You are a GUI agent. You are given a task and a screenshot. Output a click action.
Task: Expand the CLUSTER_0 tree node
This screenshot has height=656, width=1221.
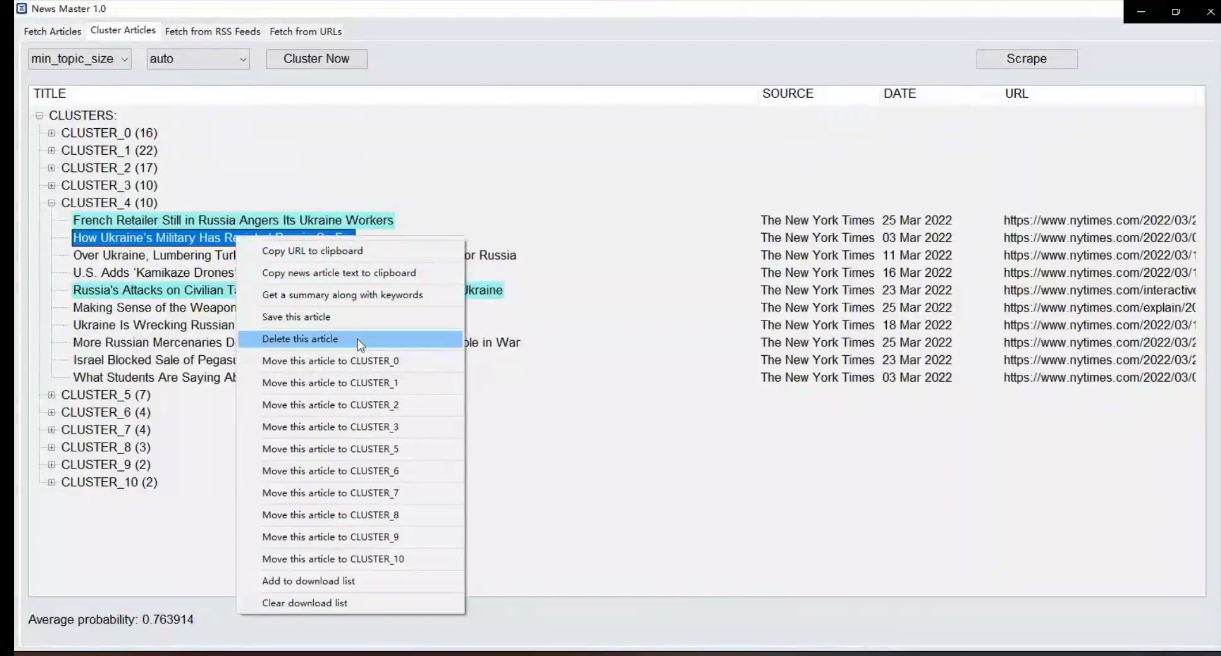[x=52, y=133]
